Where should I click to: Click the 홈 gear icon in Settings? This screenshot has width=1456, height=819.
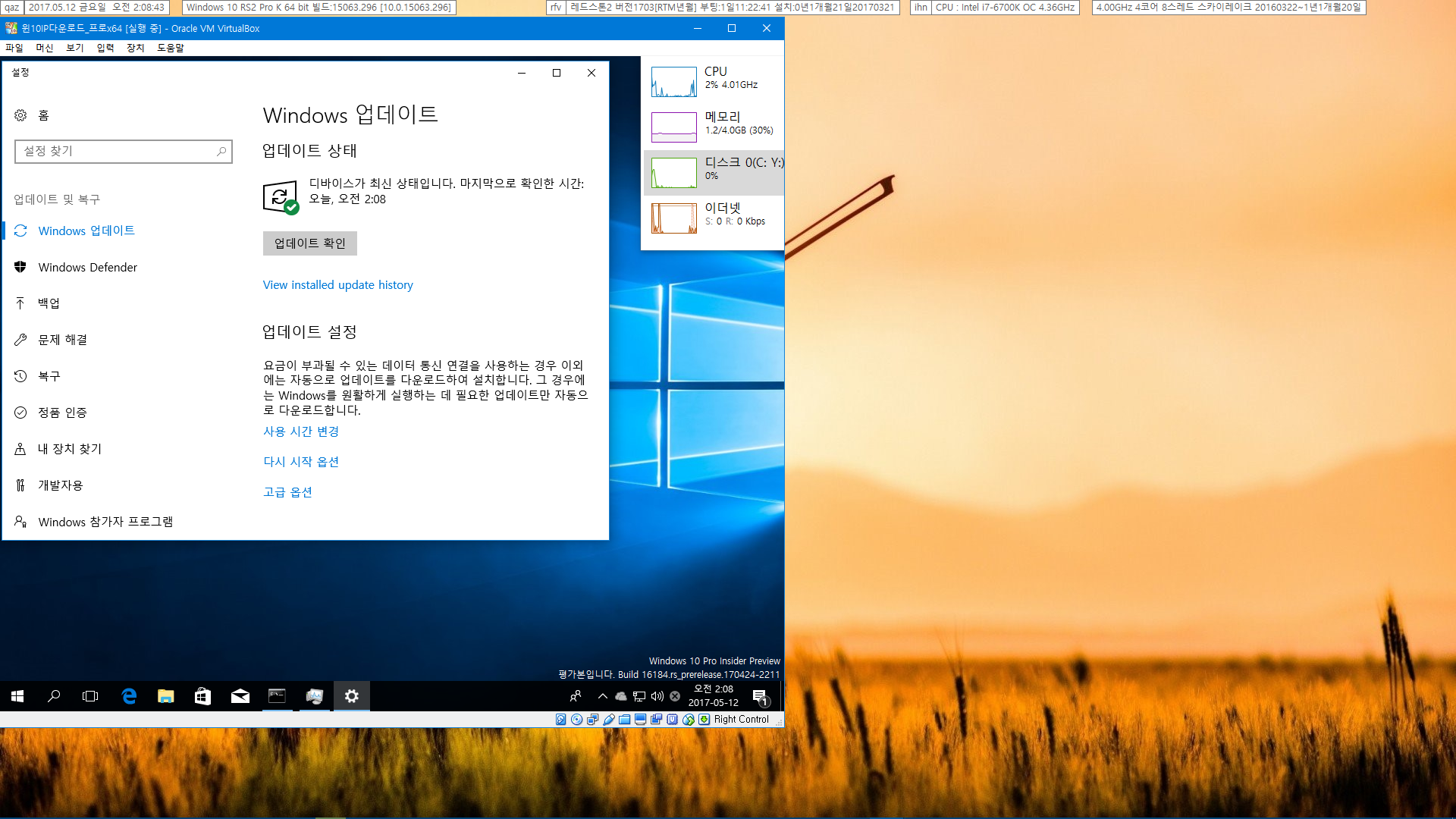(x=20, y=115)
